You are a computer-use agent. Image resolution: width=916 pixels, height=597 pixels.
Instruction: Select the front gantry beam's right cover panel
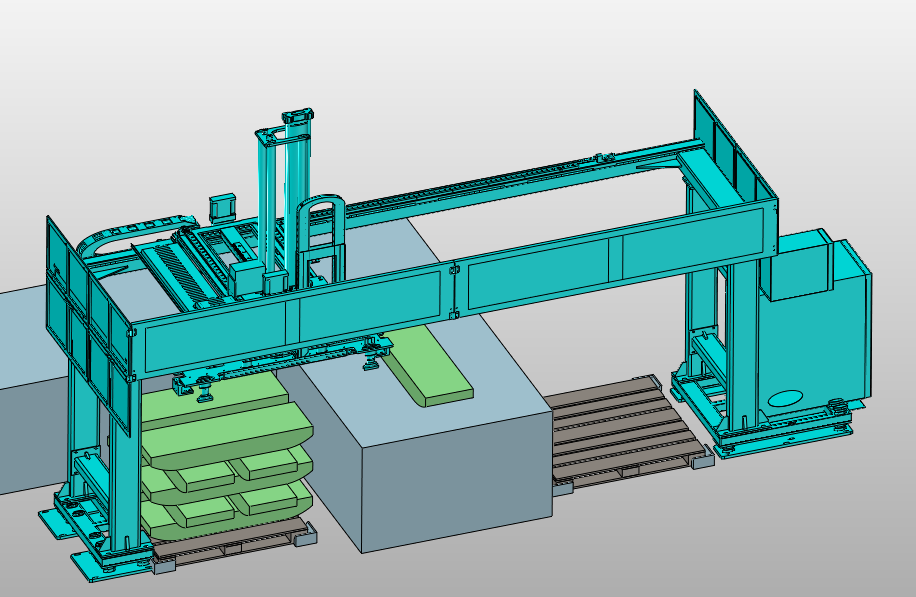click(616, 260)
